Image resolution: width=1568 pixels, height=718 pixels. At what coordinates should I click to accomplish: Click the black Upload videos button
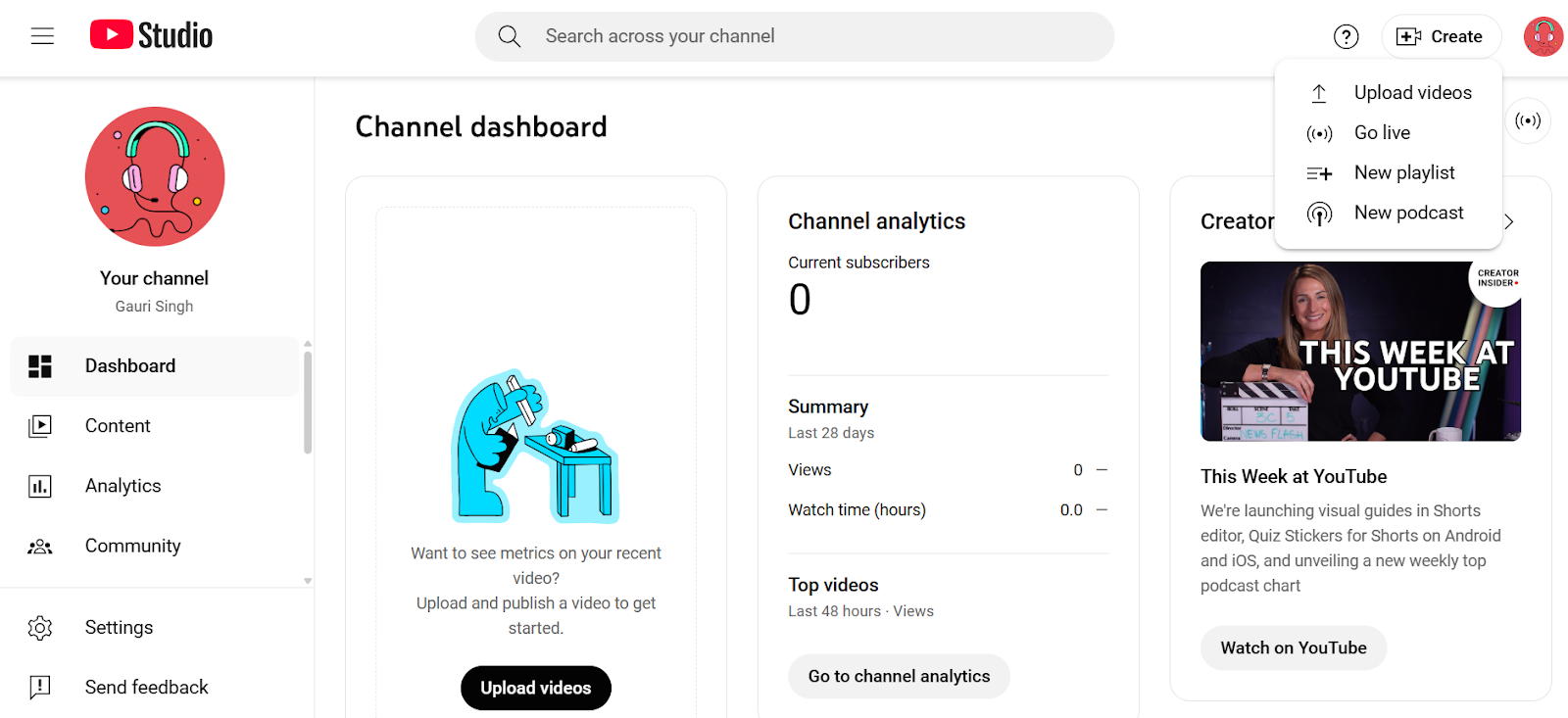536,688
